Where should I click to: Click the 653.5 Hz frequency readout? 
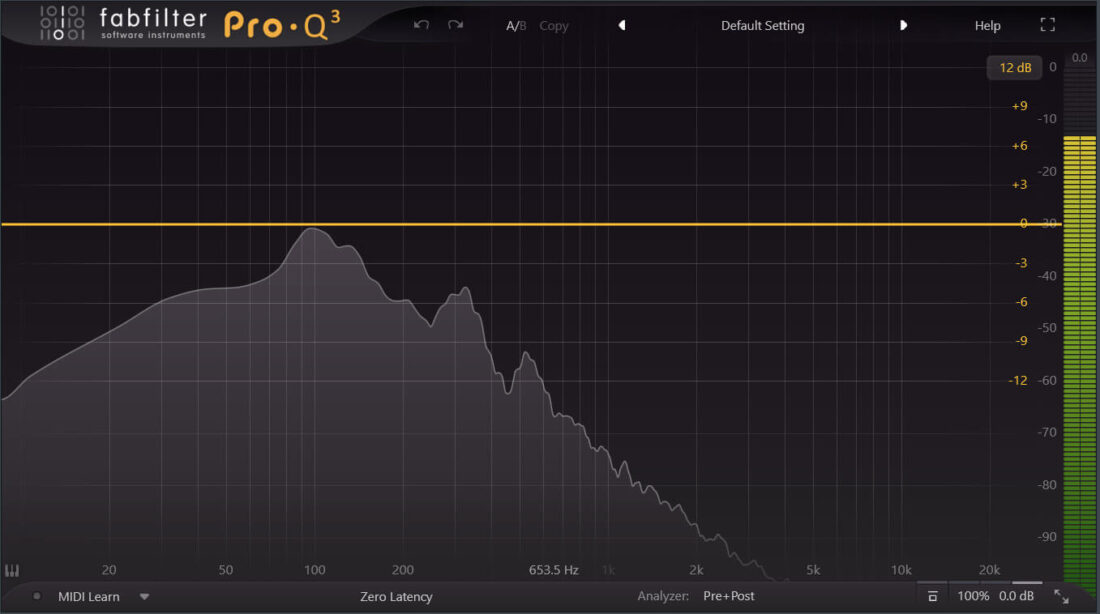pyautogui.click(x=554, y=570)
